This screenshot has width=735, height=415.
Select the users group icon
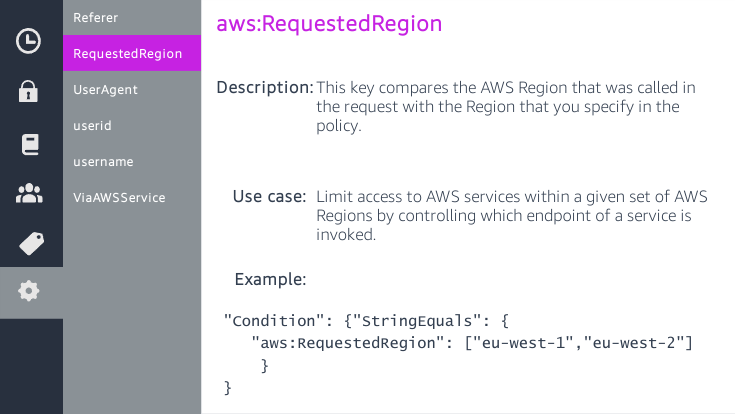coord(29,193)
